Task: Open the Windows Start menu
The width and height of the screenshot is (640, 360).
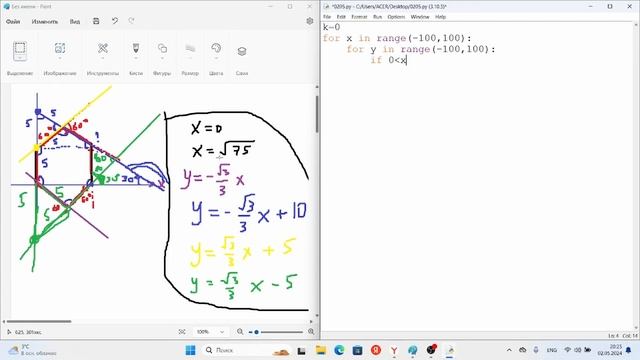Action: pos(190,350)
